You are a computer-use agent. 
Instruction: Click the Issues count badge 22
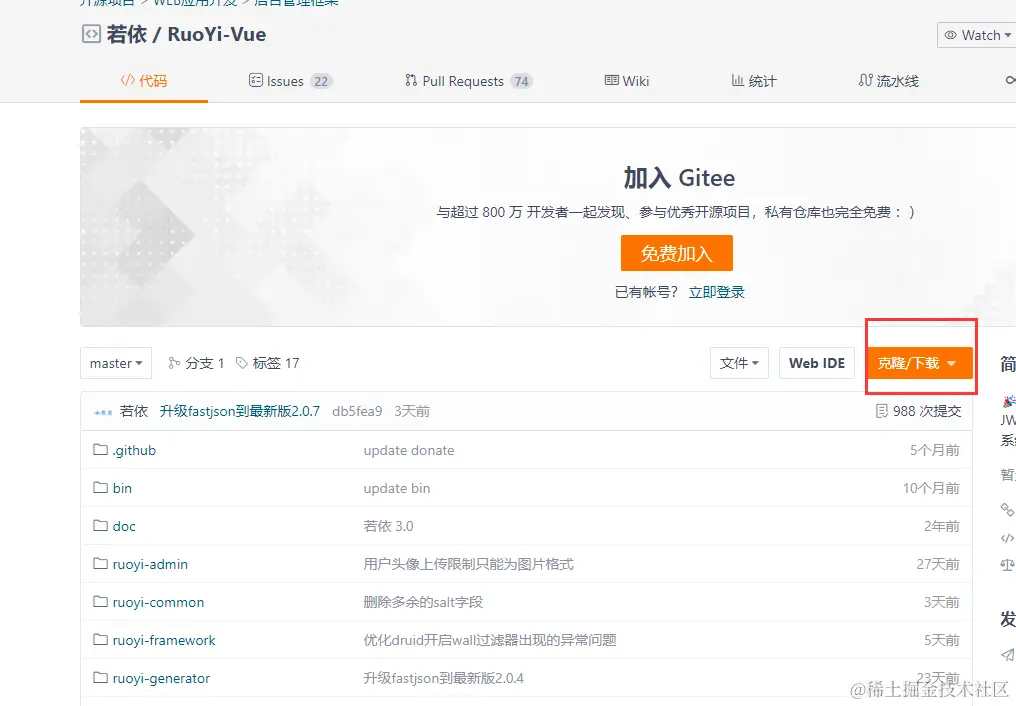click(321, 82)
